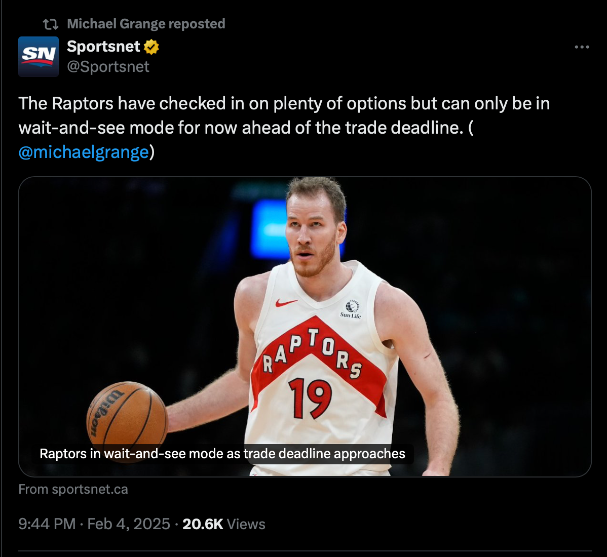
Task: Click the 9:44 PM timestamp
Action: tap(48, 523)
